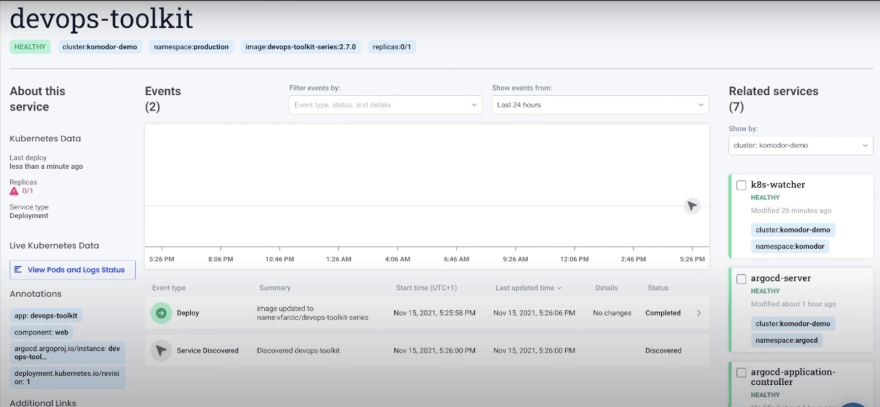880x407 pixels.
Task: Click the green Deploy event icon
Action: 161,313
